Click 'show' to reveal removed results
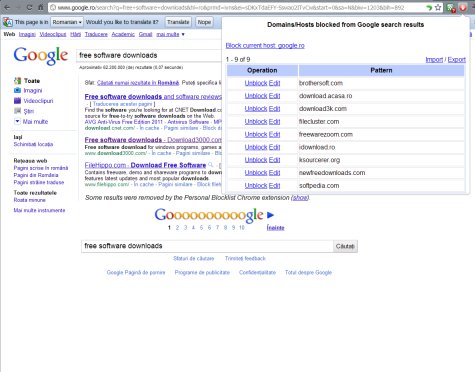The height and width of the screenshot is (372, 475). coord(300,198)
